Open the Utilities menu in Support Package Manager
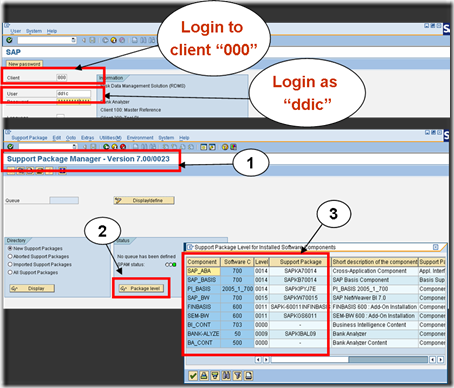The image size is (454, 388). pyautogui.click(x=110, y=138)
